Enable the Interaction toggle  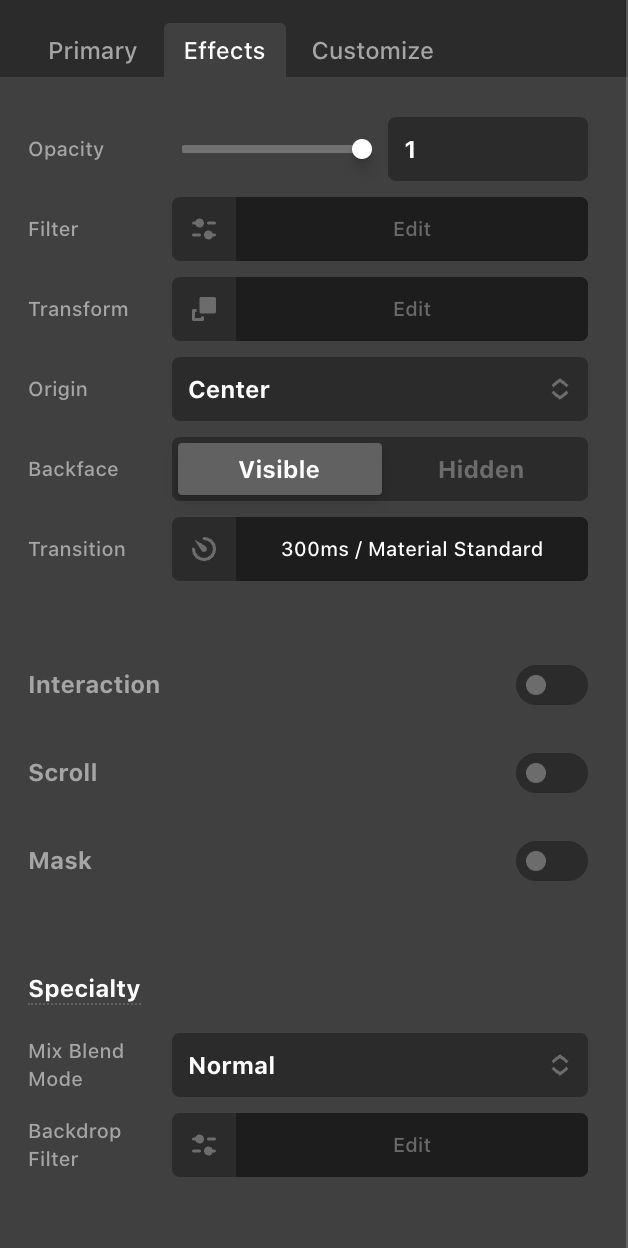click(x=551, y=685)
